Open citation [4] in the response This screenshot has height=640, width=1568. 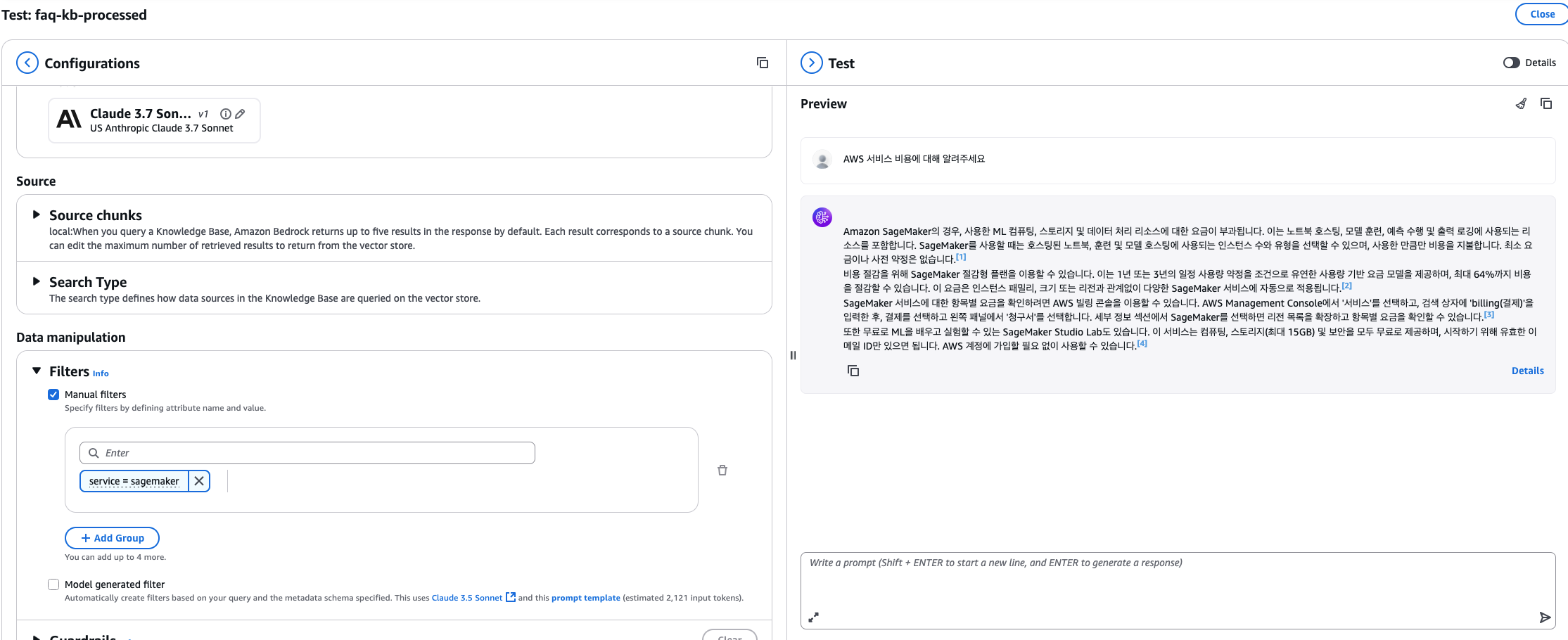1142,343
